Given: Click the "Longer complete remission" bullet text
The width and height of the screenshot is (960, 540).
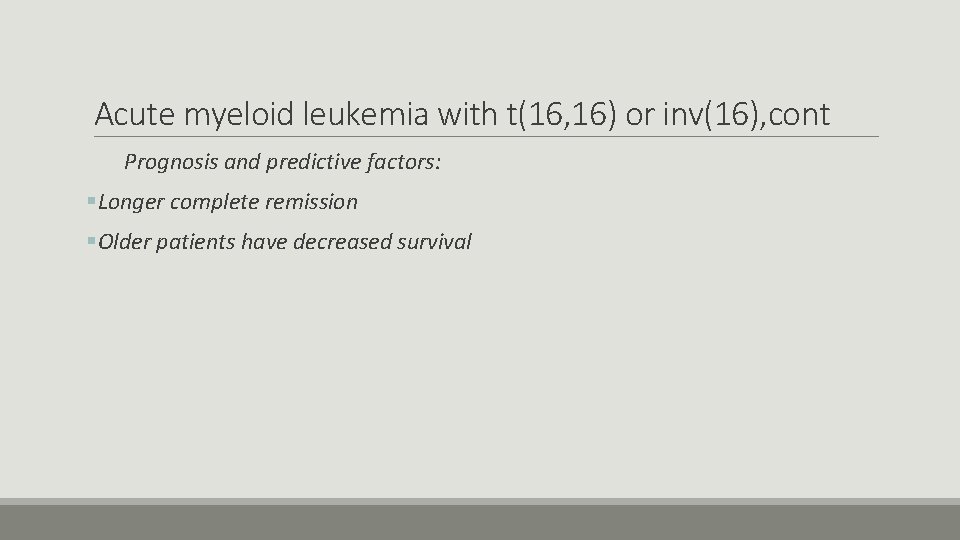Looking at the screenshot, I should click(x=228, y=202).
